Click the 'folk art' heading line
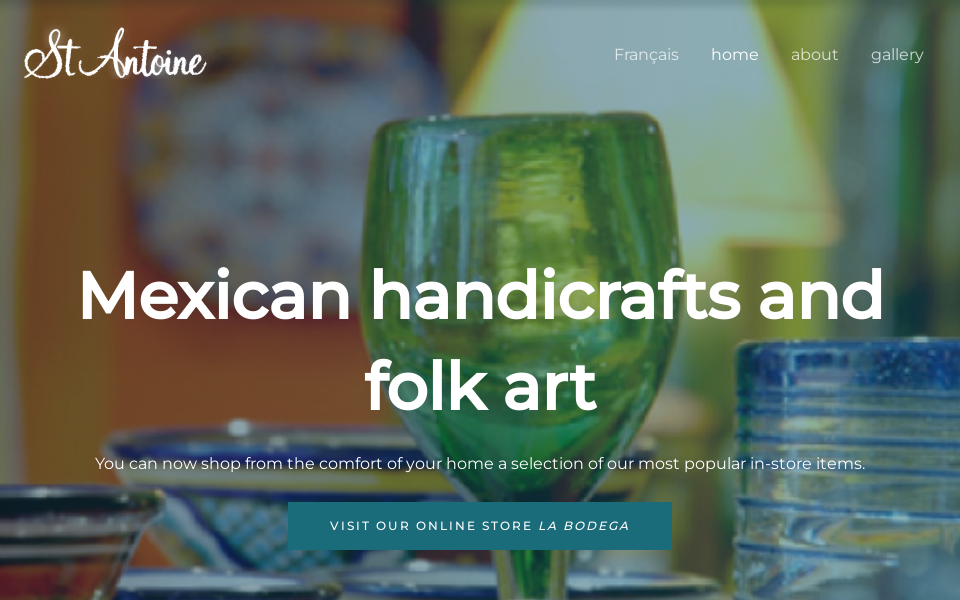The image size is (960, 600). (481, 386)
